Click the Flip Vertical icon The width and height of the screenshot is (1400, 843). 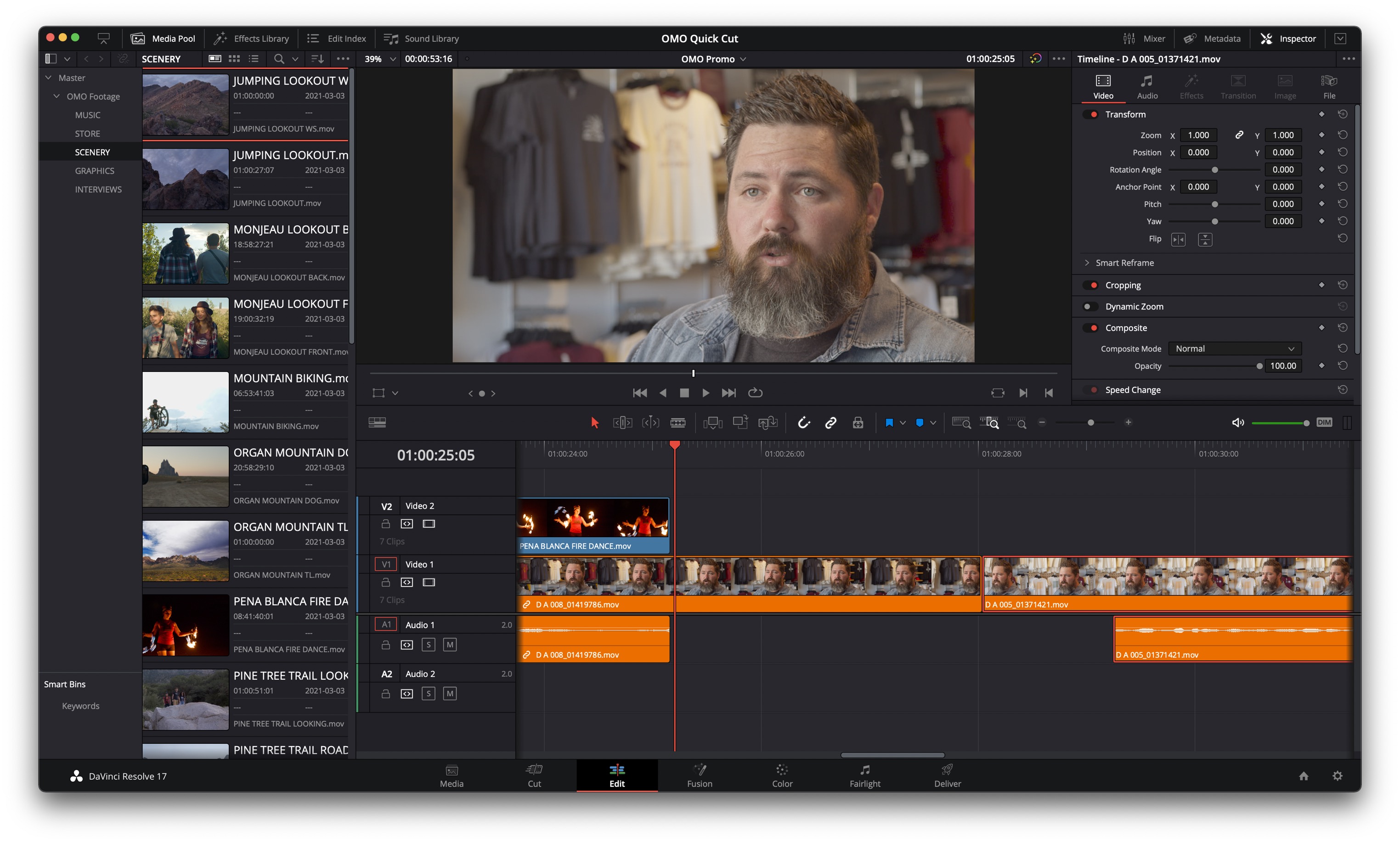(x=1204, y=240)
